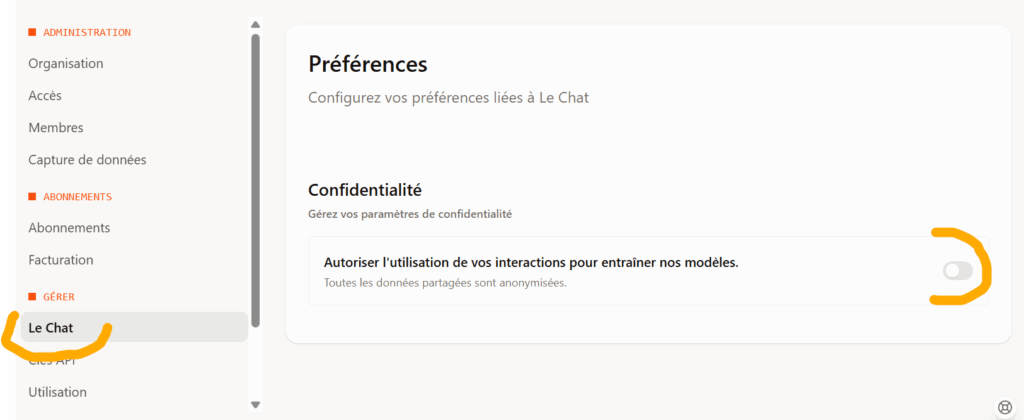The width and height of the screenshot is (1024, 420).
Task: Click the Préférences page heading
Action: click(367, 64)
